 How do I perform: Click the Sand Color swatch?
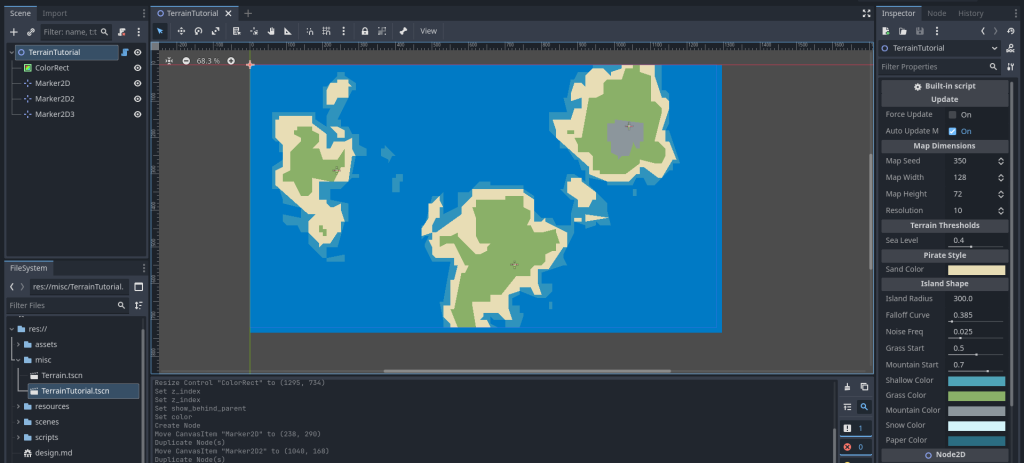point(976,269)
